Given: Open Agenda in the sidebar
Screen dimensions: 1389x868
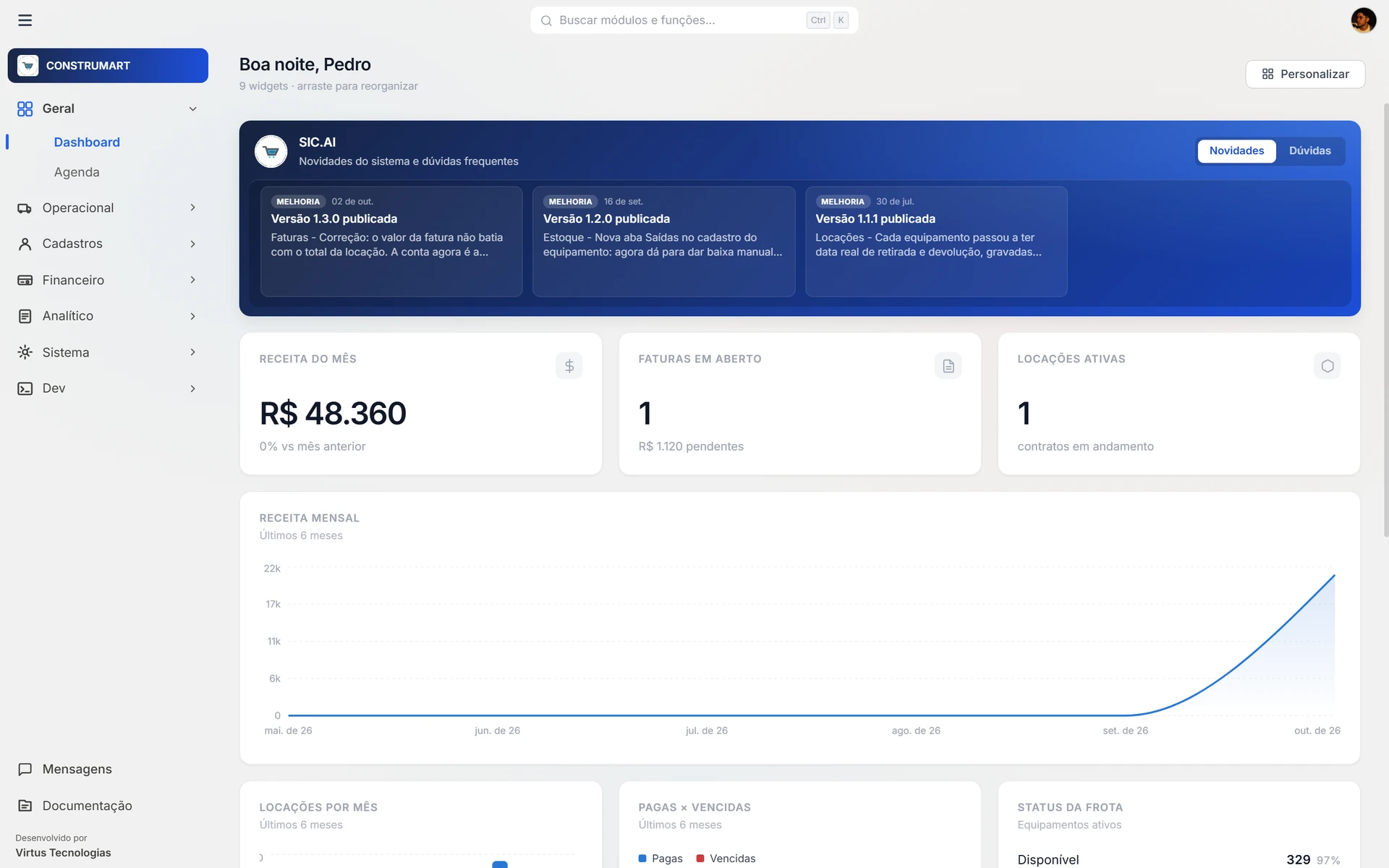Looking at the screenshot, I should (77, 172).
